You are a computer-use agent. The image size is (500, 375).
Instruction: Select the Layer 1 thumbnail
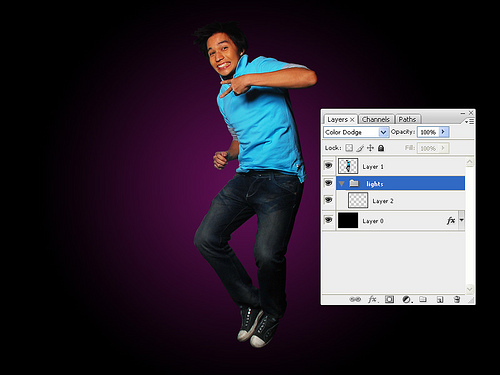348,166
